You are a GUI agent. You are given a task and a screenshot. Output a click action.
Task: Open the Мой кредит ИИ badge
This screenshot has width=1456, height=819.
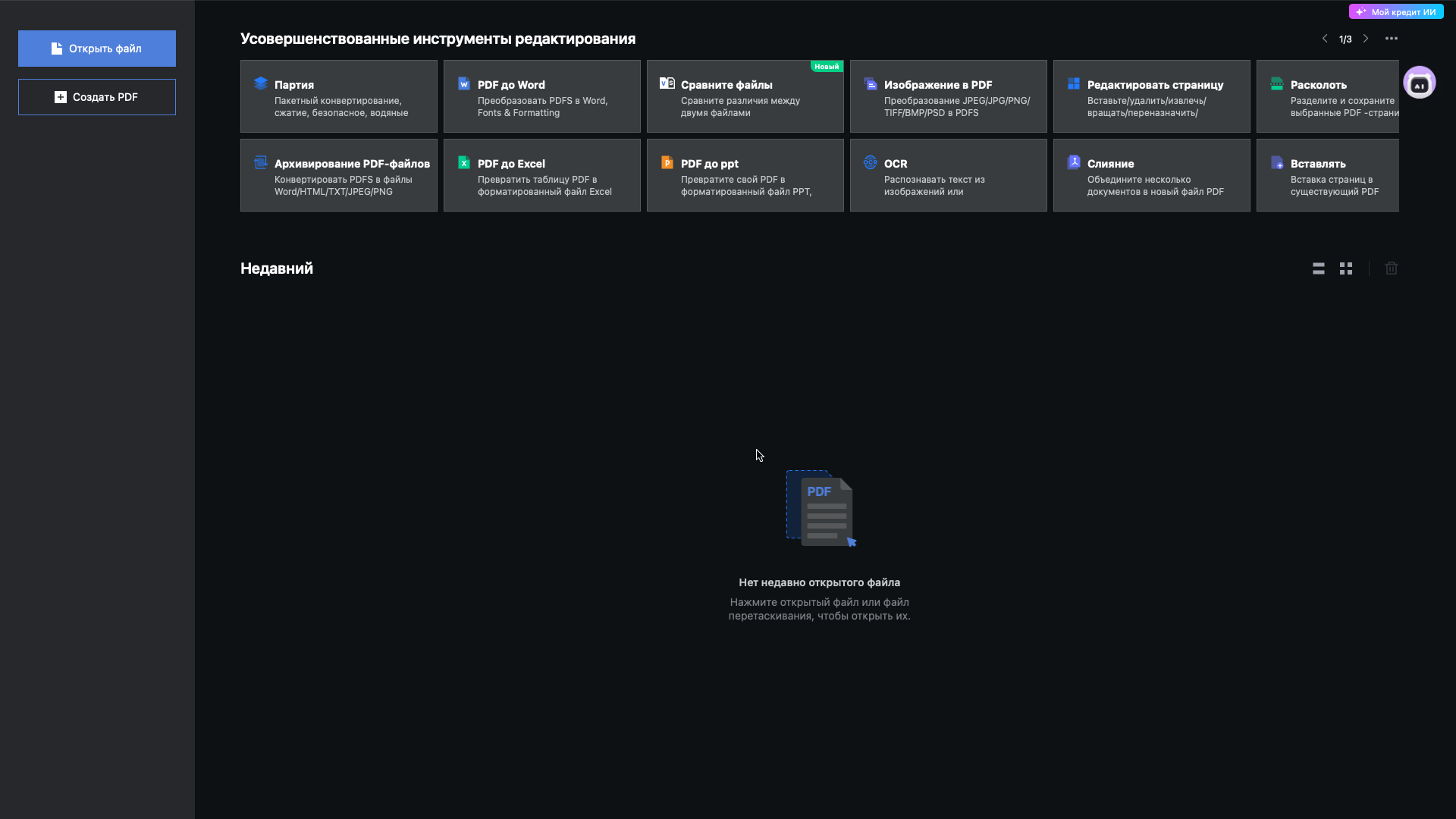pos(1396,12)
